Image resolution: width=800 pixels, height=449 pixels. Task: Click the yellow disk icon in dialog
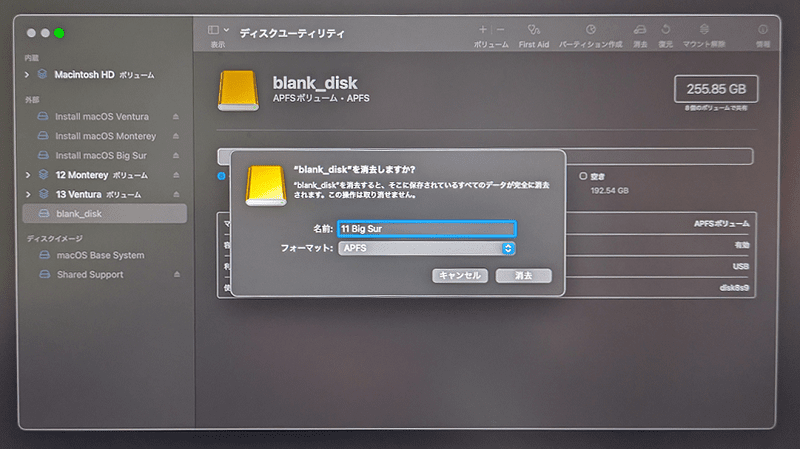click(266, 186)
